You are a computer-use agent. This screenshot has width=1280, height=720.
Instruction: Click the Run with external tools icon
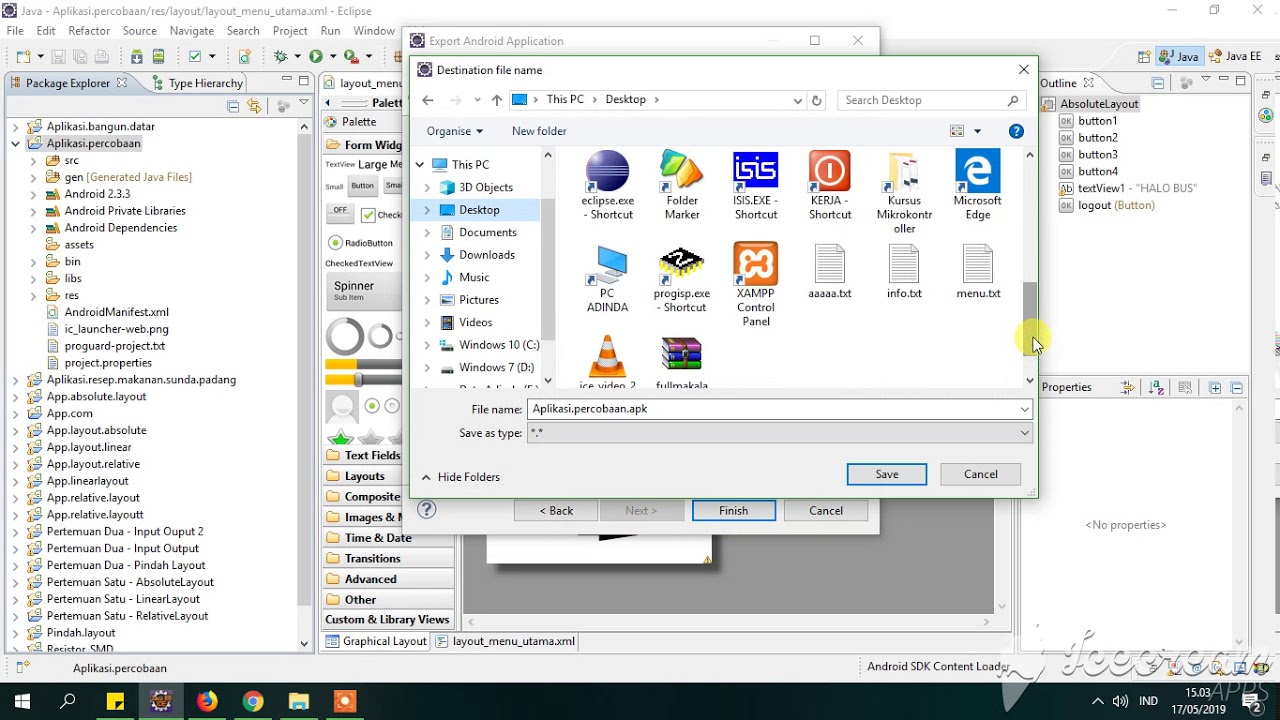351,57
